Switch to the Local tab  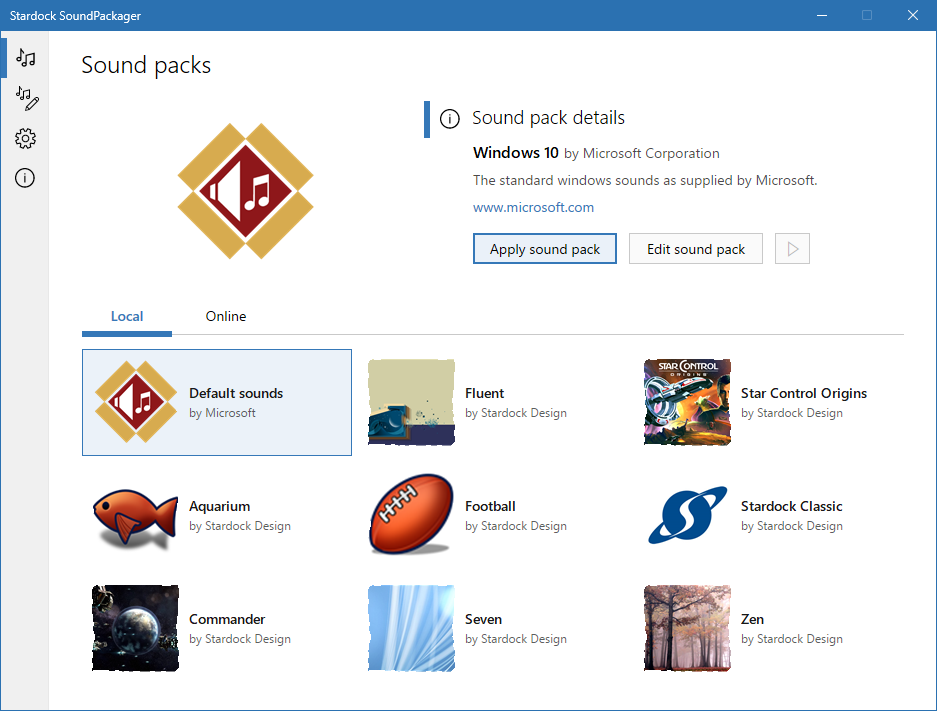point(127,317)
